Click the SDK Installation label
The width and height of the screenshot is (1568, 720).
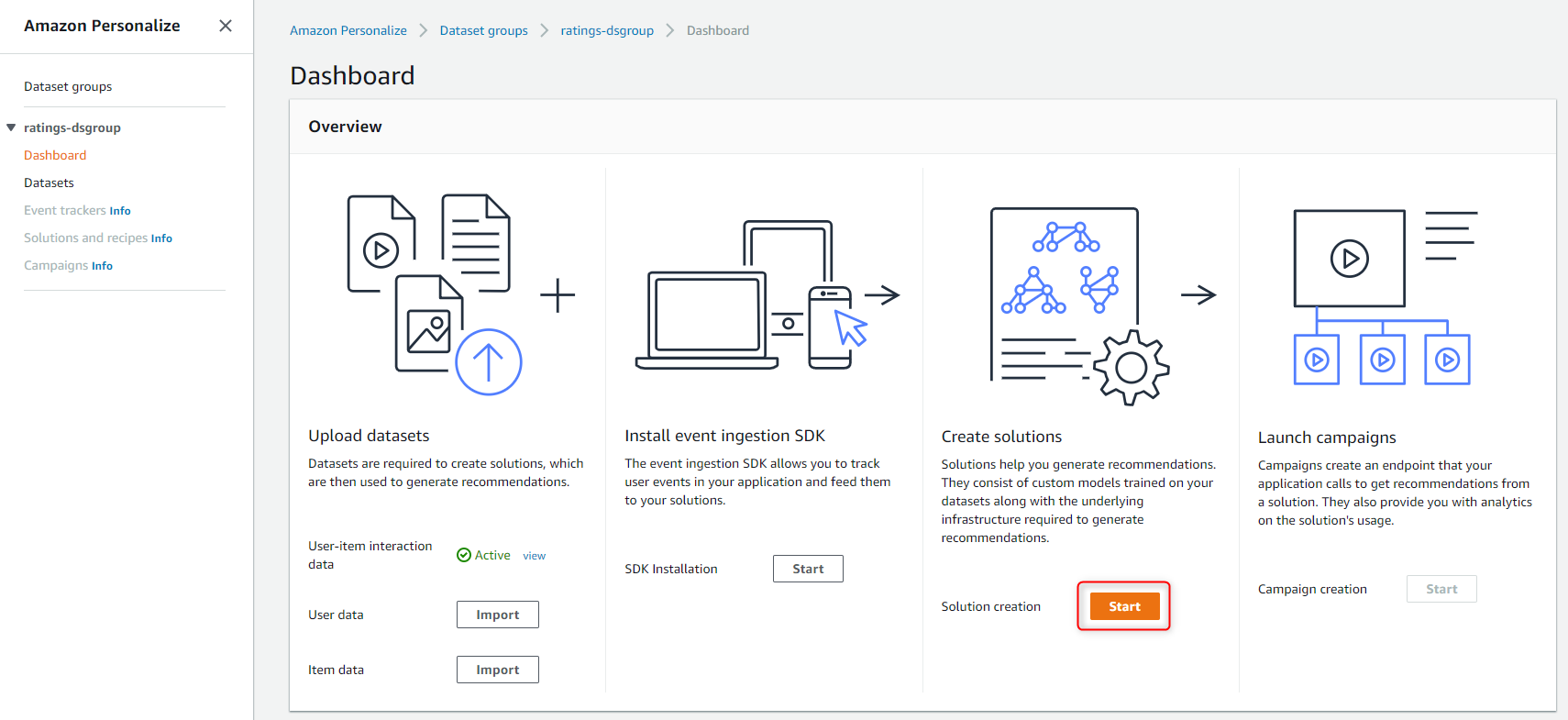pos(671,569)
